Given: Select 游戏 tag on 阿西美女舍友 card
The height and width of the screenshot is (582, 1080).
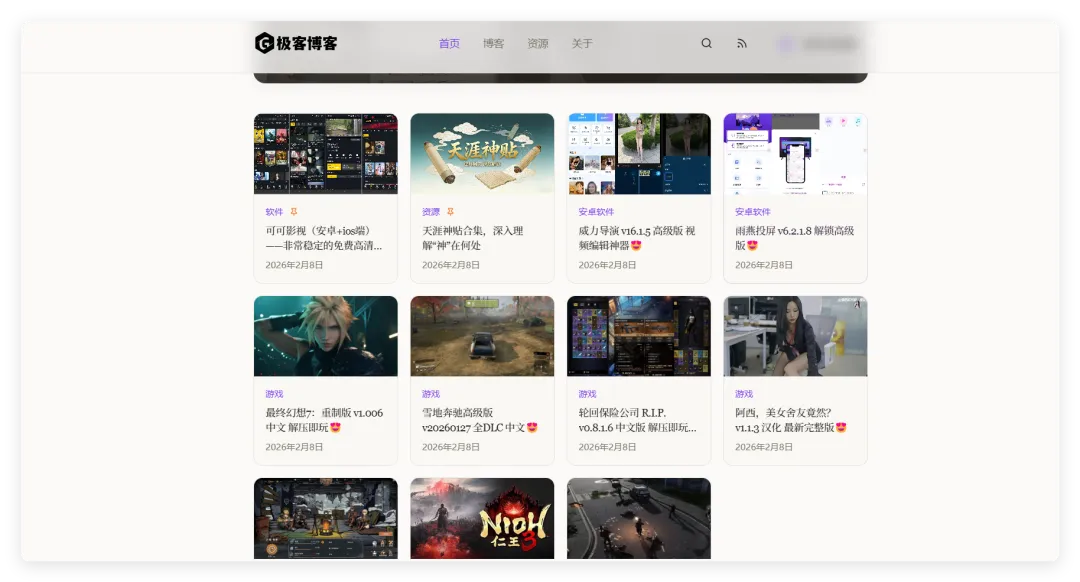Looking at the screenshot, I should click(x=744, y=394).
